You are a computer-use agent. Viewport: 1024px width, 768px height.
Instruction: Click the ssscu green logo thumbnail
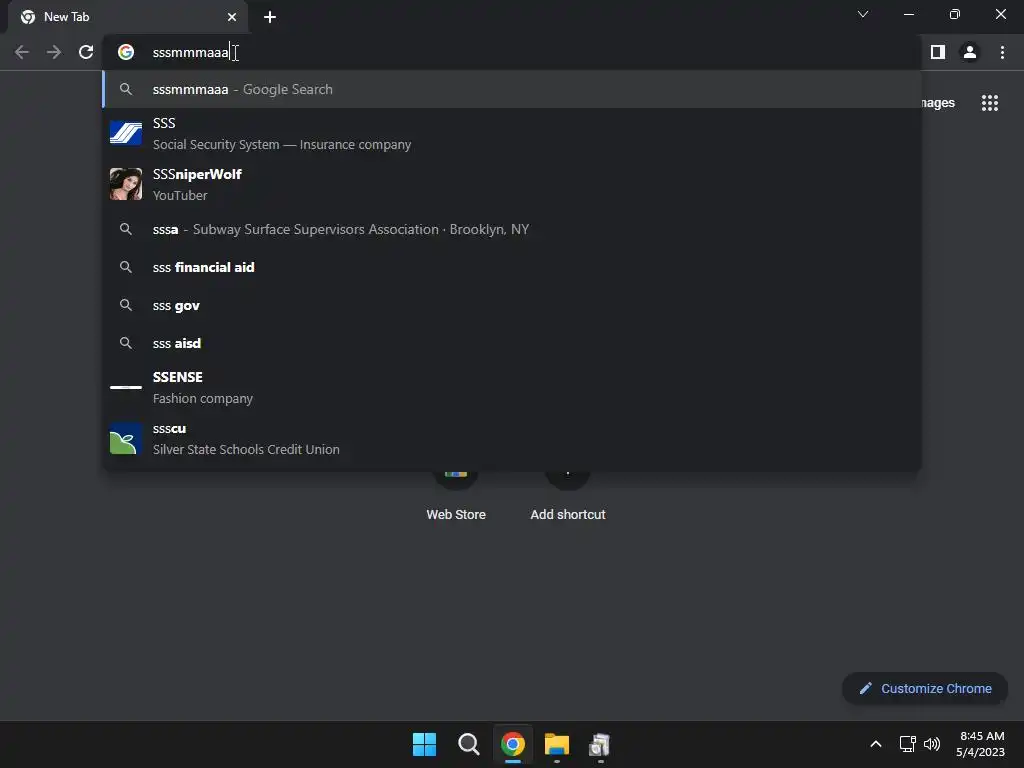[126, 438]
